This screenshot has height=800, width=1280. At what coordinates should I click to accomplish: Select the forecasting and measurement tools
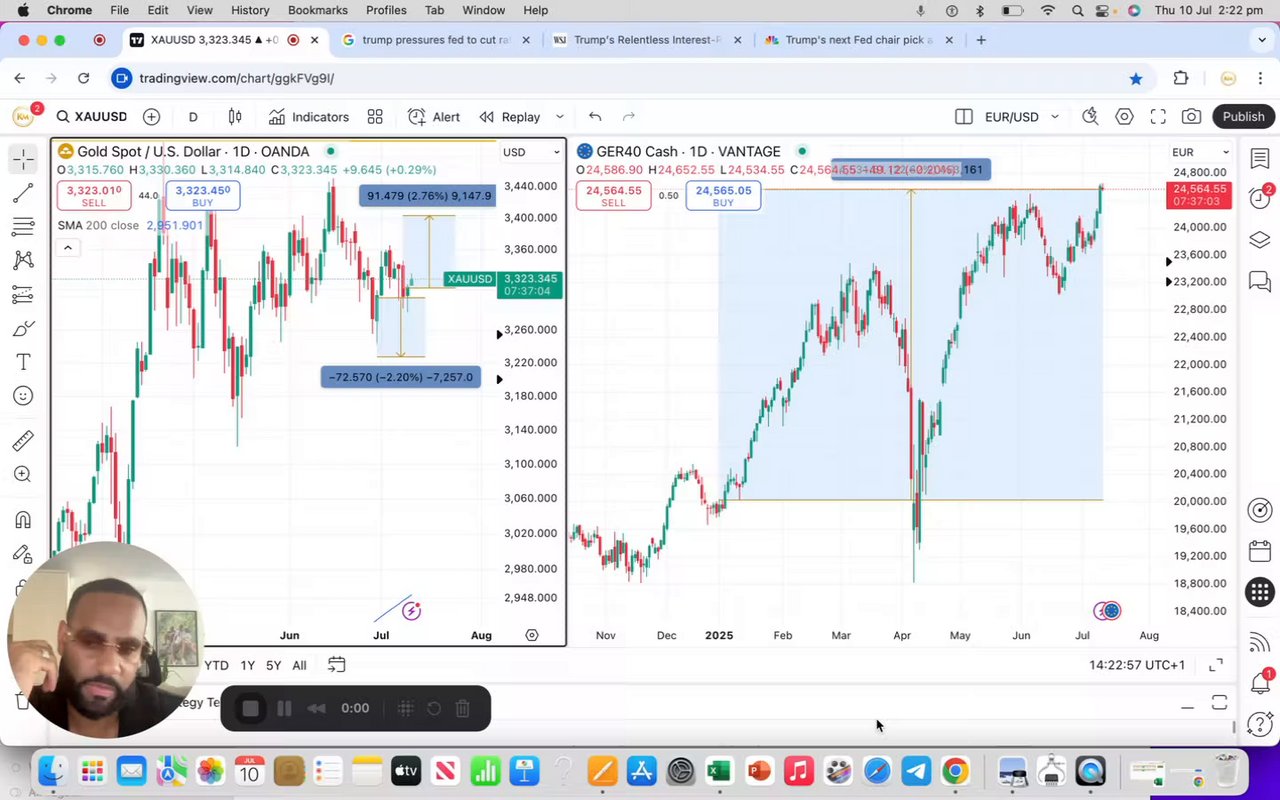click(x=23, y=294)
